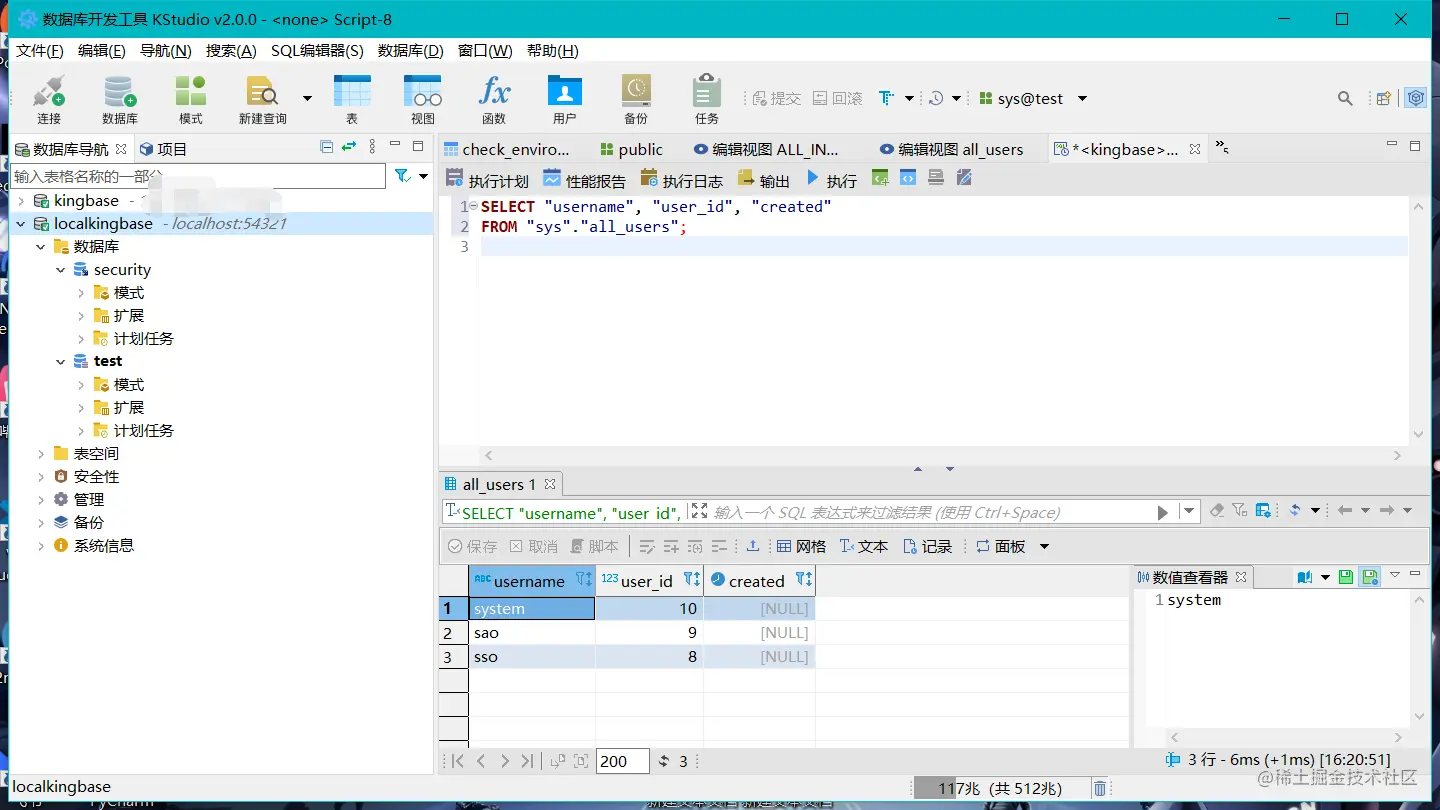The image size is (1440, 810).
Task: Switch to the 编辑视图 all_users tab
Action: 951,149
